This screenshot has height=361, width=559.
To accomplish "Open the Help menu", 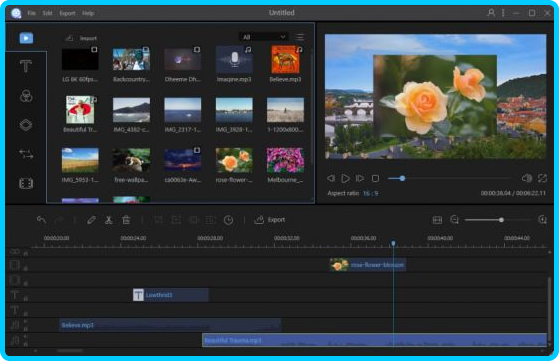I will (x=88, y=13).
